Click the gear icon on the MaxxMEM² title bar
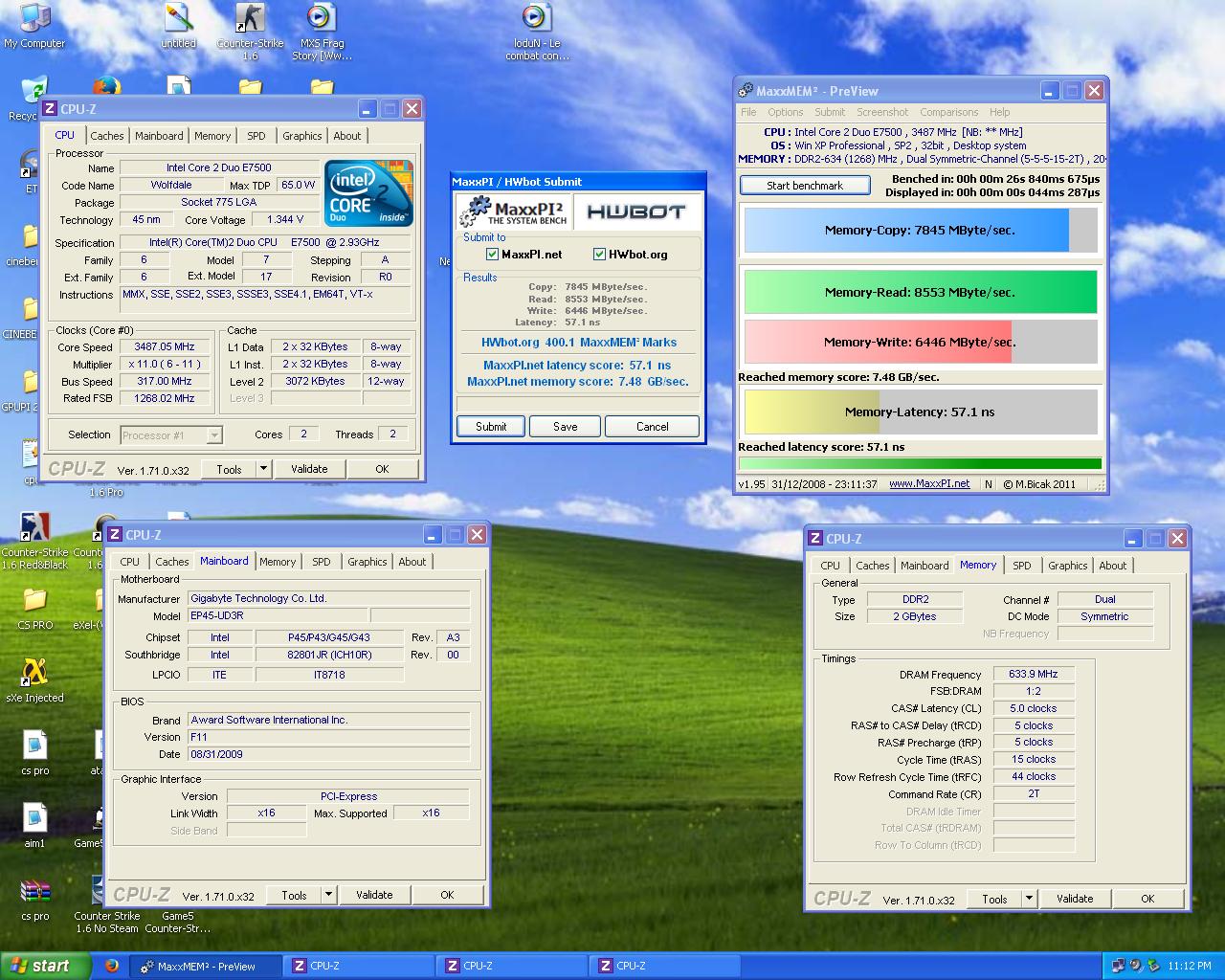Image resolution: width=1225 pixels, height=980 pixels. 746,91
